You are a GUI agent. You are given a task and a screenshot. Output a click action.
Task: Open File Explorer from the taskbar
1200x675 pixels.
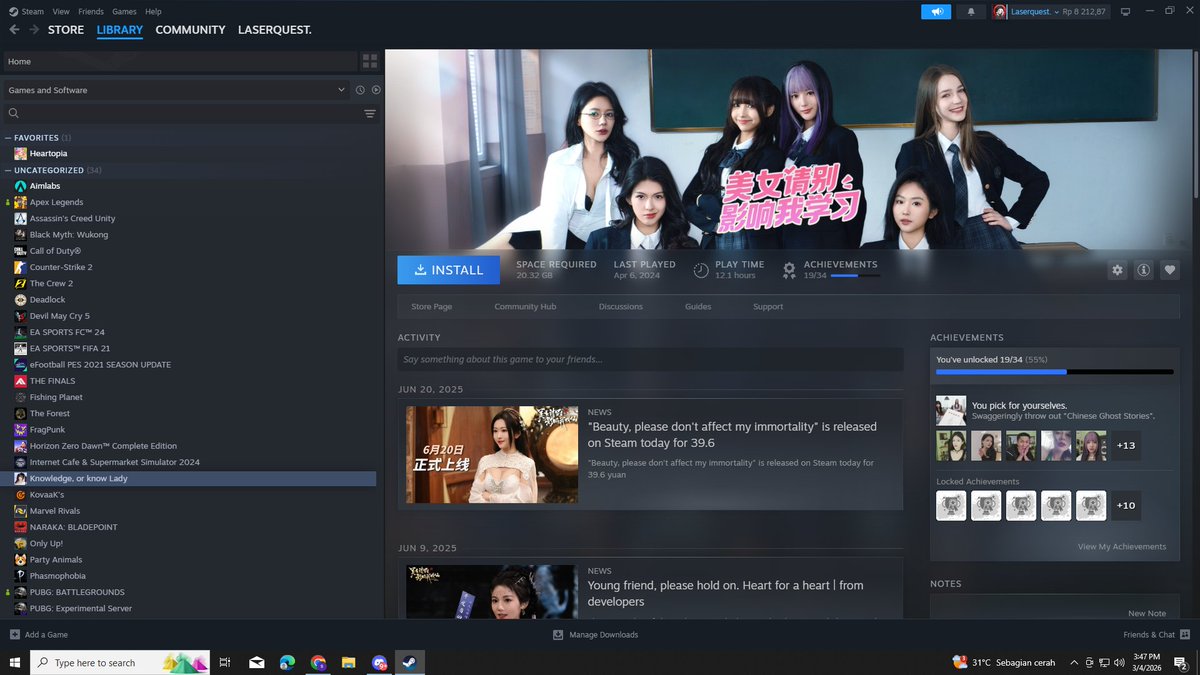[x=348, y=662]
